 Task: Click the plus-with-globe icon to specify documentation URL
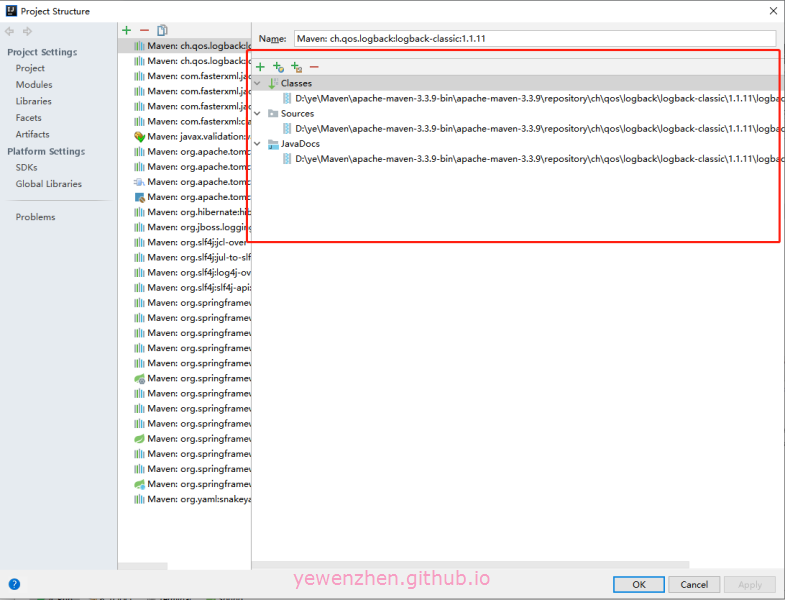click(278, 67)
